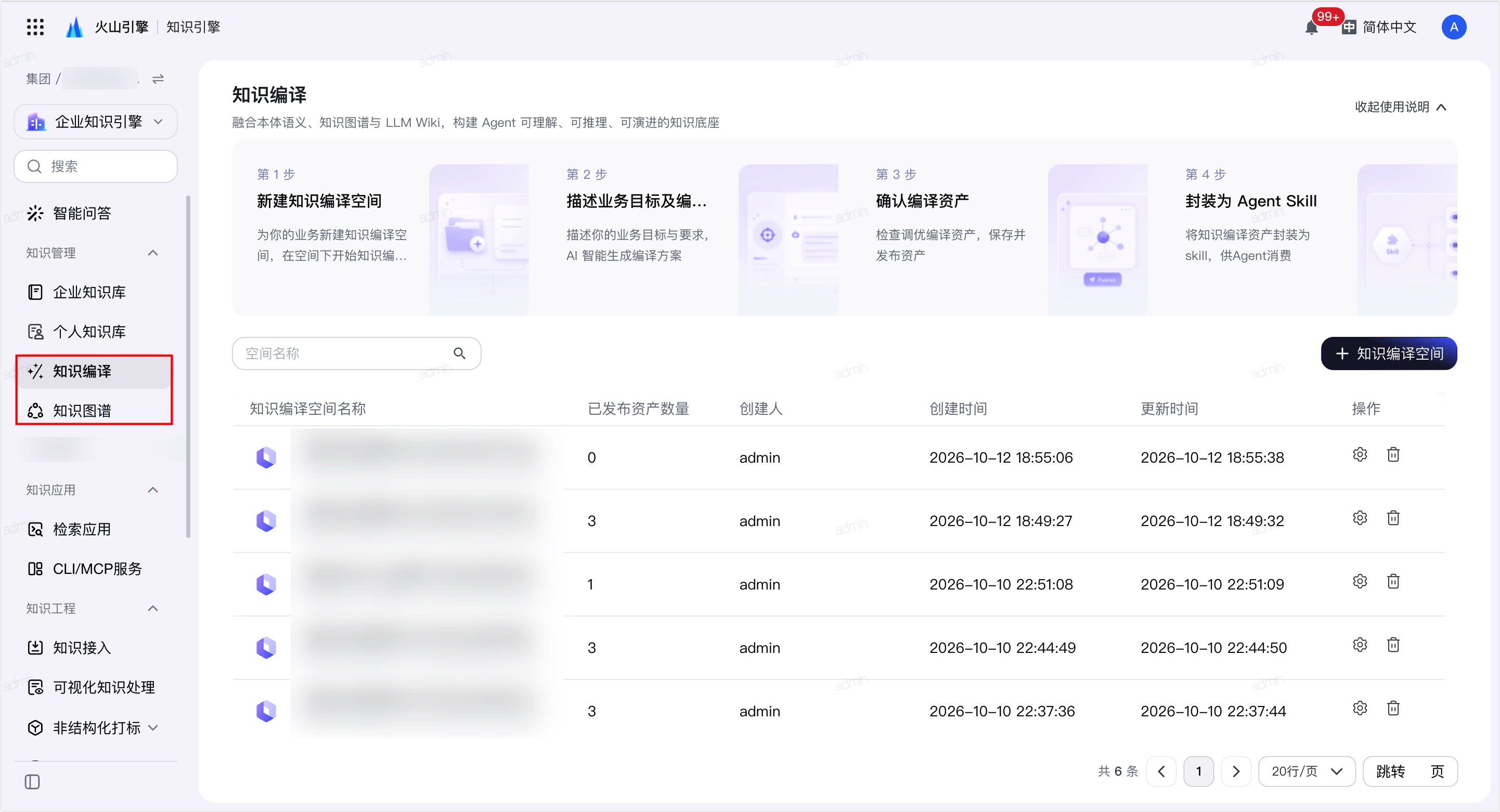Click the 跳转 page jump field
The width and height of the screenshot is (1500, 812).
(1410, 771)
